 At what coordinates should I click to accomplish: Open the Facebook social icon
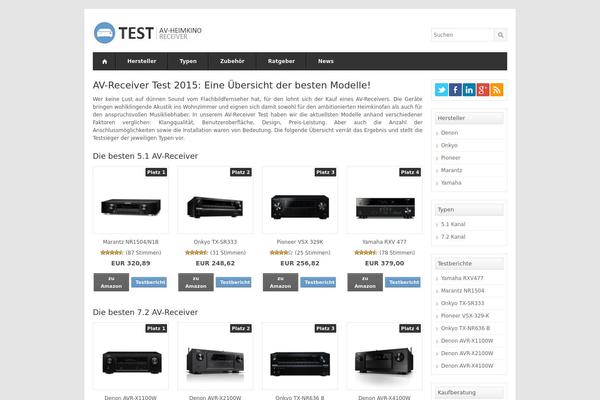455,90
